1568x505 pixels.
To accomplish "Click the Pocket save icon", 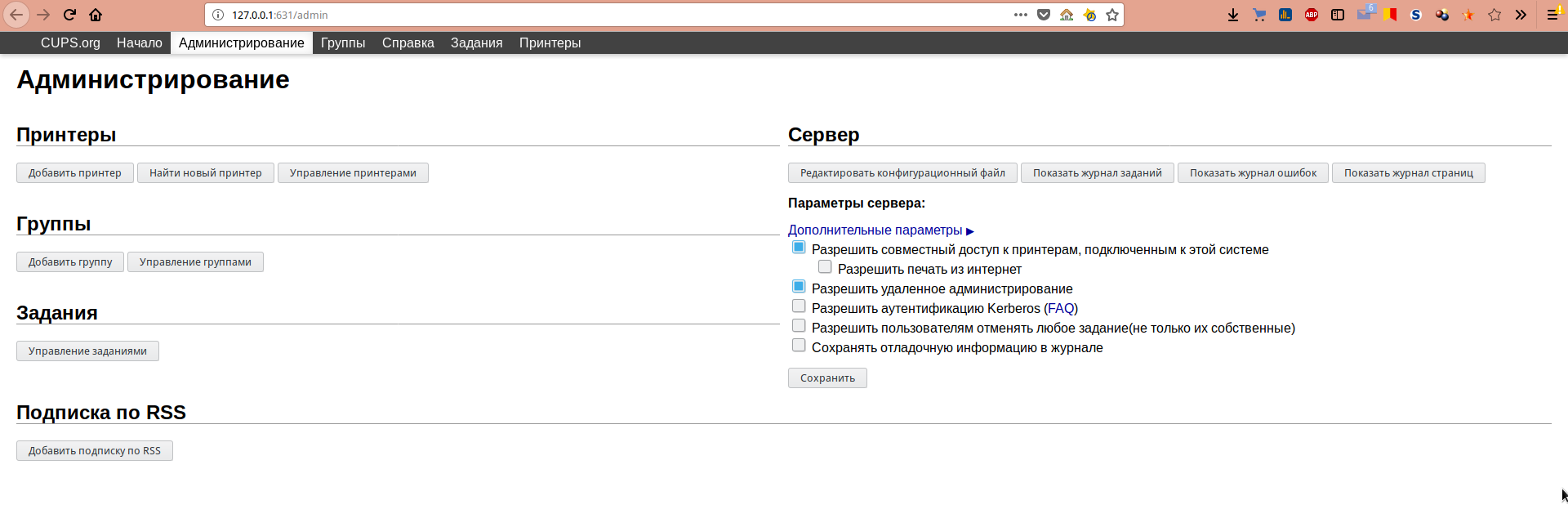I will [x=1044, y=15].
